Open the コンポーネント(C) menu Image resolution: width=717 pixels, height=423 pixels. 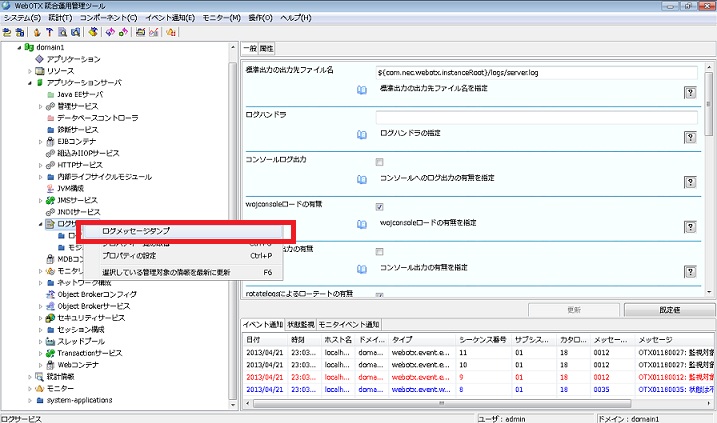[x=108, y=18]
